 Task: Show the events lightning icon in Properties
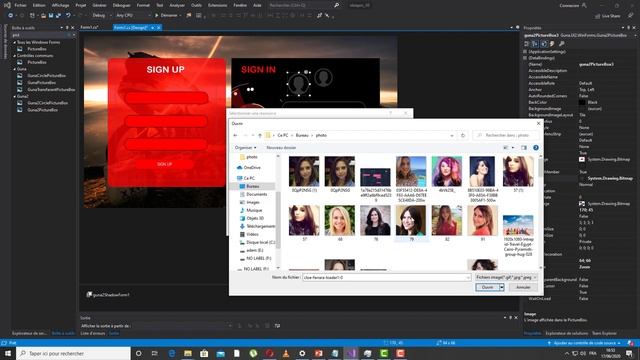552,44
